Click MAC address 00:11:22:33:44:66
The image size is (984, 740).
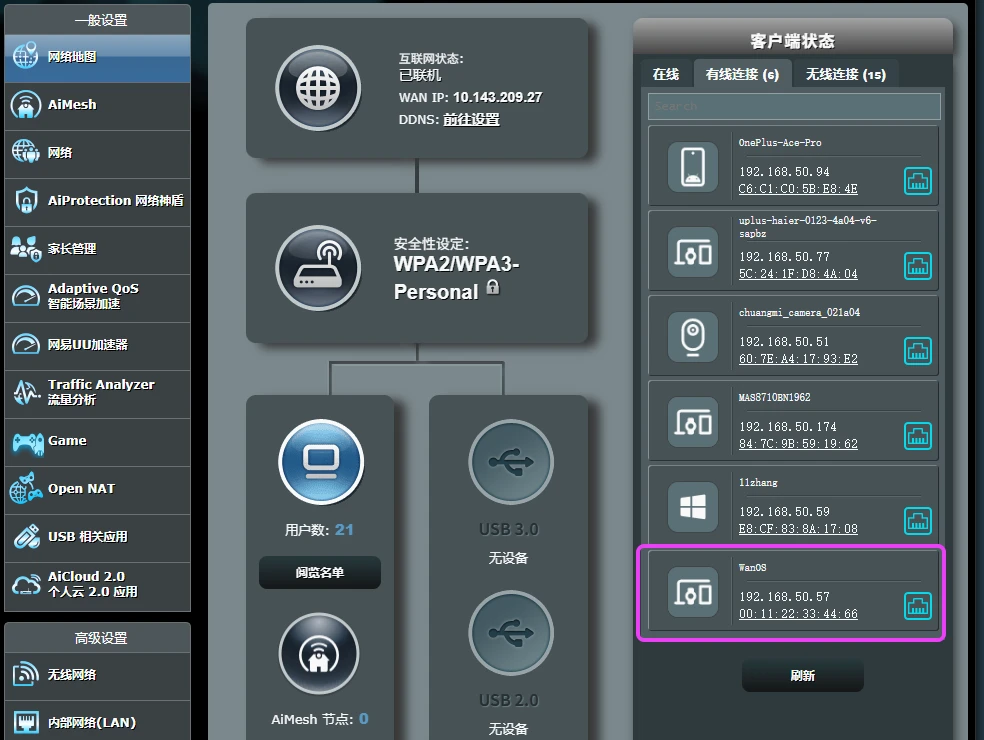point(798,614)
